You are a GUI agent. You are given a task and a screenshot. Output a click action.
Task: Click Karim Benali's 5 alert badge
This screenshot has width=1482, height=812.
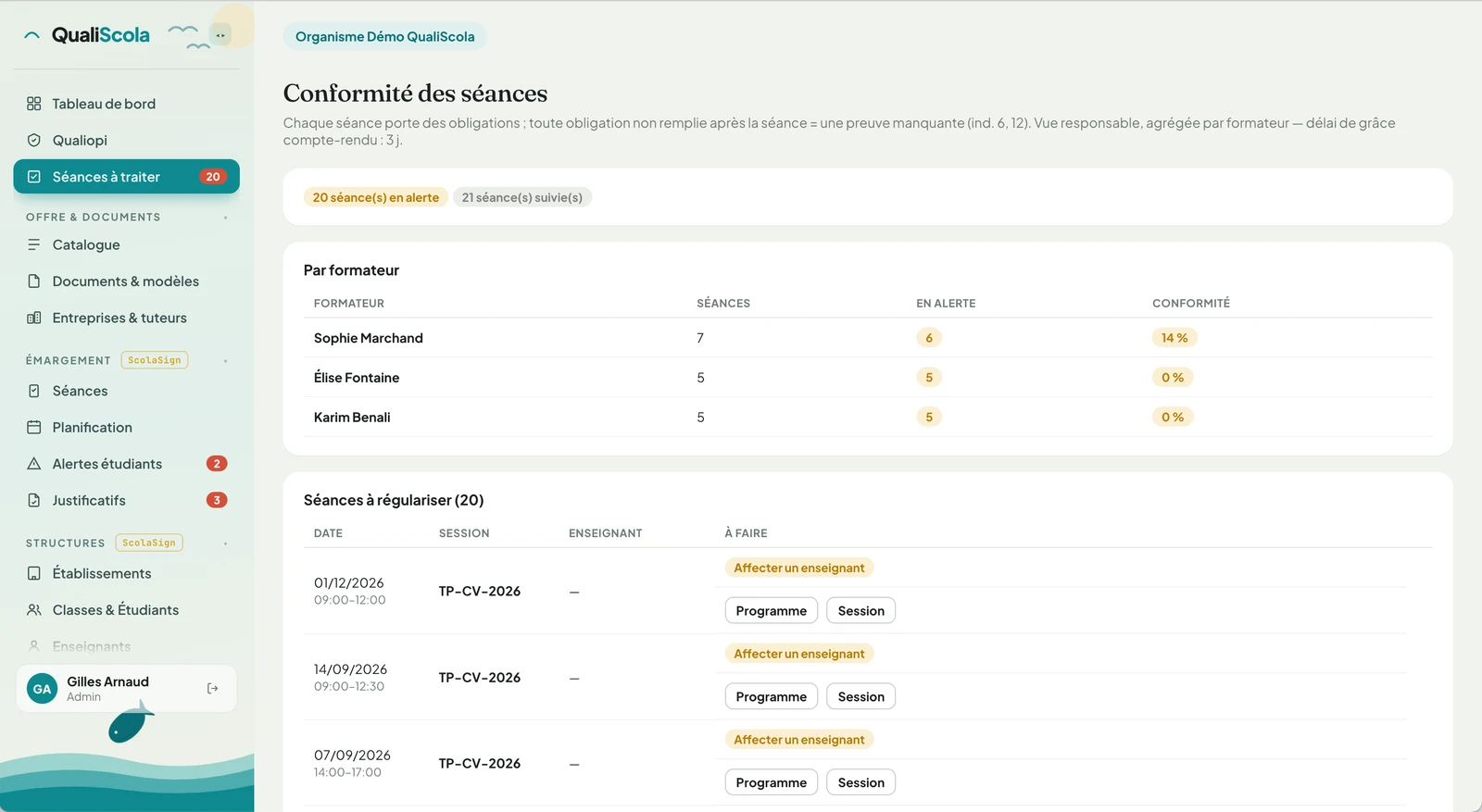pos(929,418)
